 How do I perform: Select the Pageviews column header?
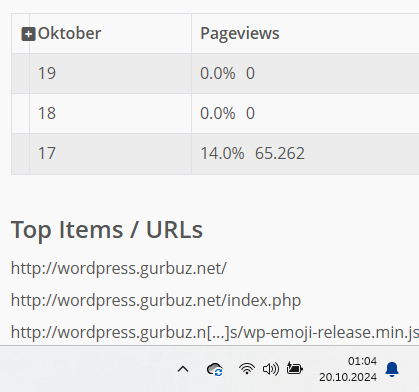coord(240,34)
